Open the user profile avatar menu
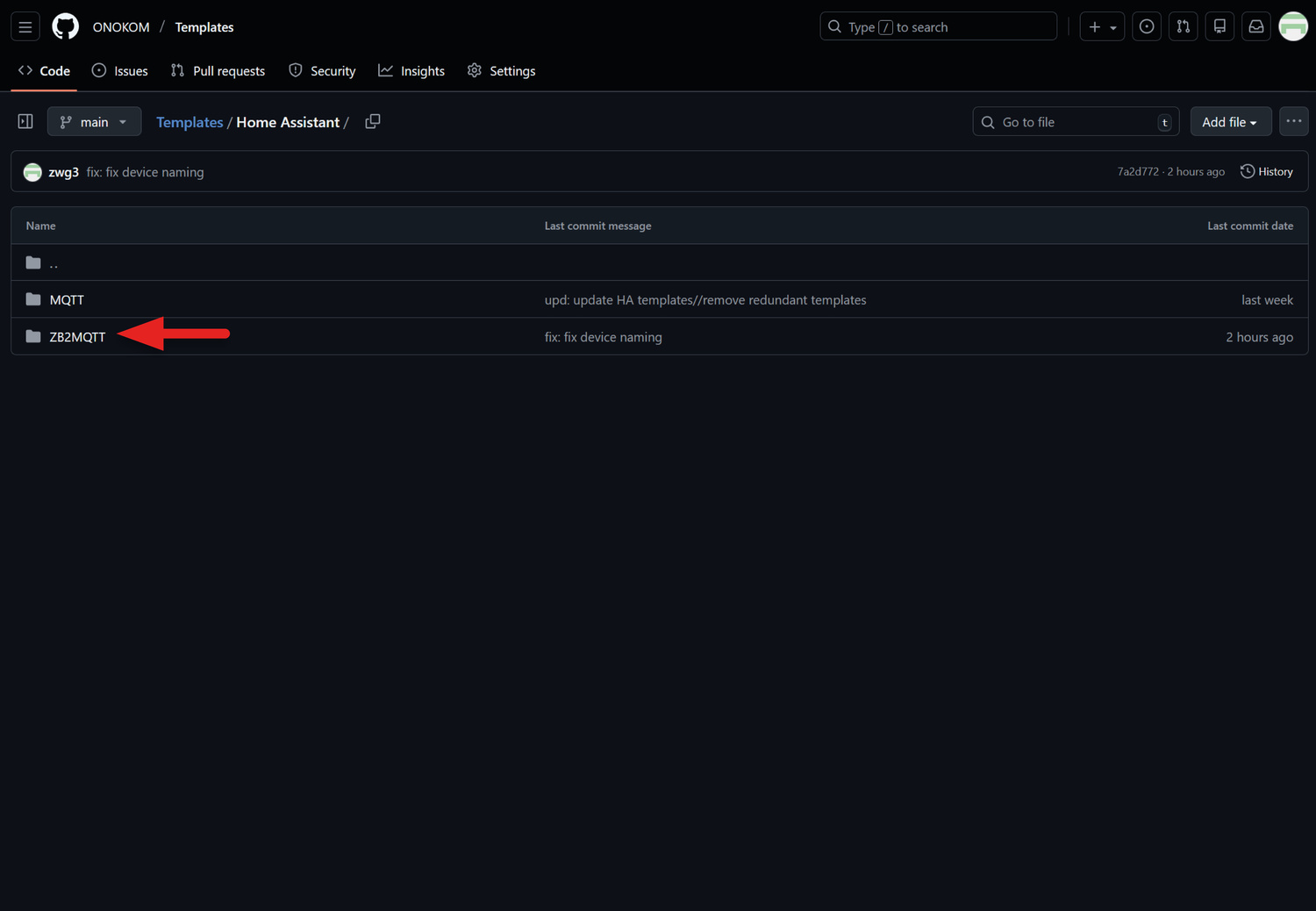 1293,27
